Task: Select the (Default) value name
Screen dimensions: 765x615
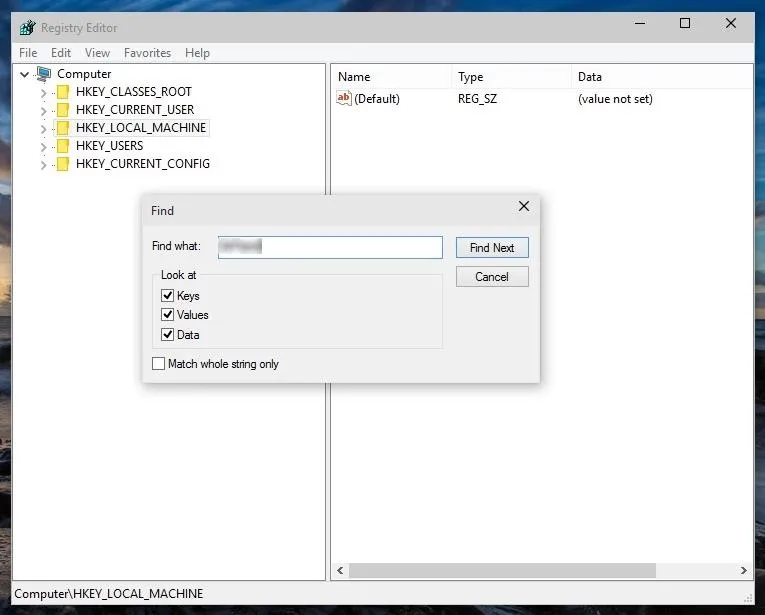Action: coord(377,99)
